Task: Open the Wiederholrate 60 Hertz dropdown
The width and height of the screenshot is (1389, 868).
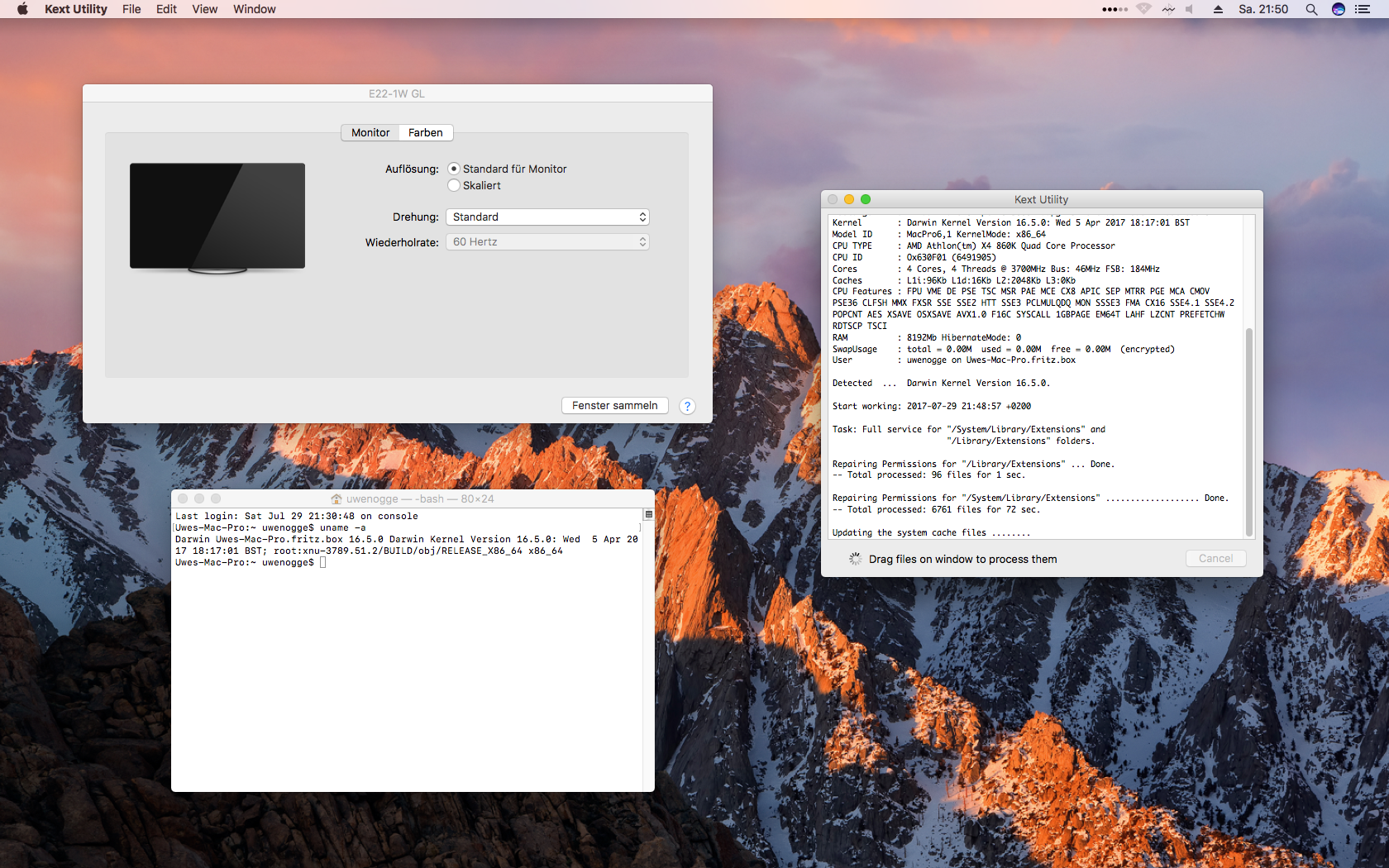Action: click(x=547, y=242)
